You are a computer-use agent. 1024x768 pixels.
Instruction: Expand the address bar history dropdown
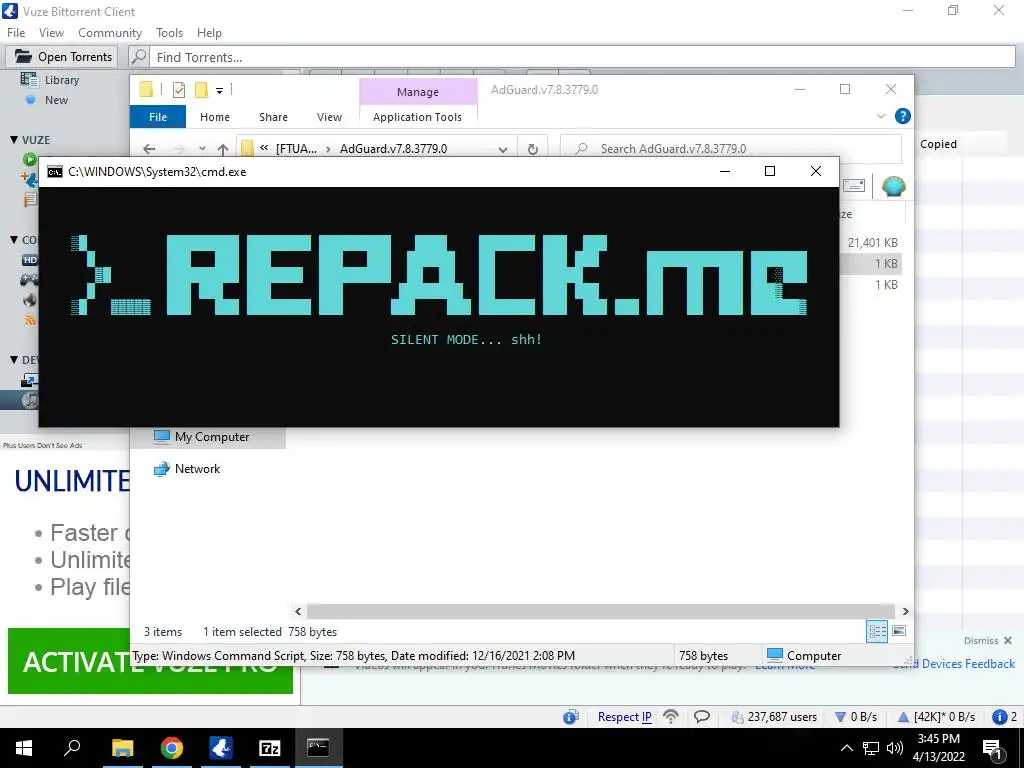tap(503, 149)
